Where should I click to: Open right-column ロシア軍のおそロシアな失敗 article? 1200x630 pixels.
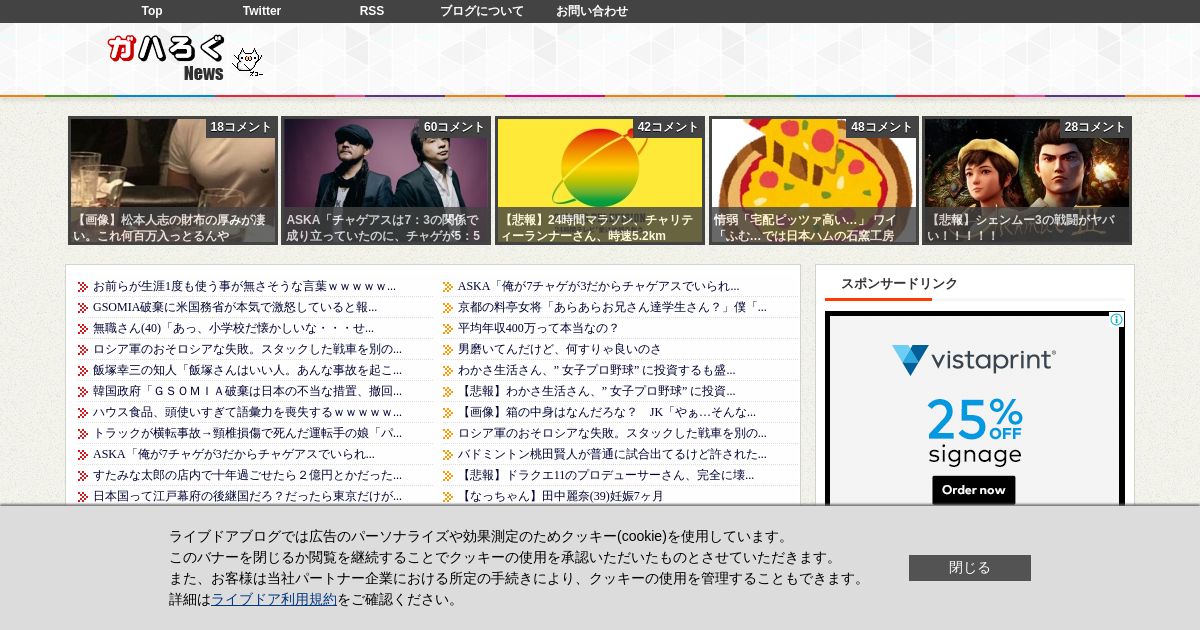612,433
